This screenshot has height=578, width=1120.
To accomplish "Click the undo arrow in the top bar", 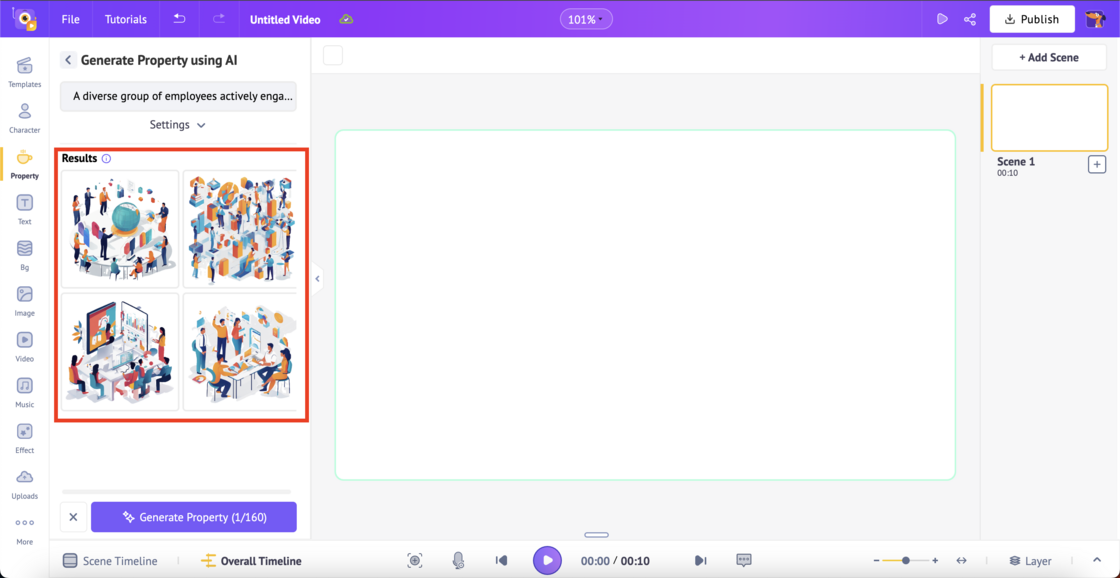I will click(x=179, y=18).
